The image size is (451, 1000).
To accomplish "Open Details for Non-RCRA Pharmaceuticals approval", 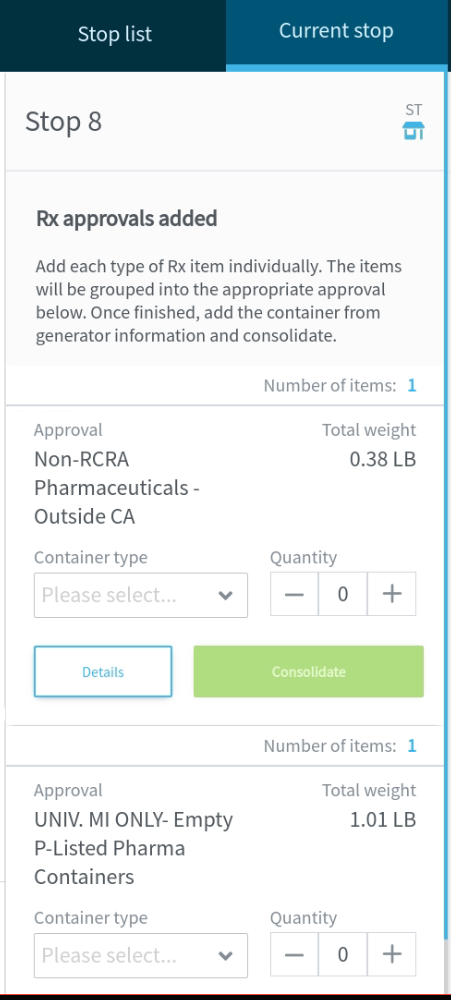I will 103,672.
